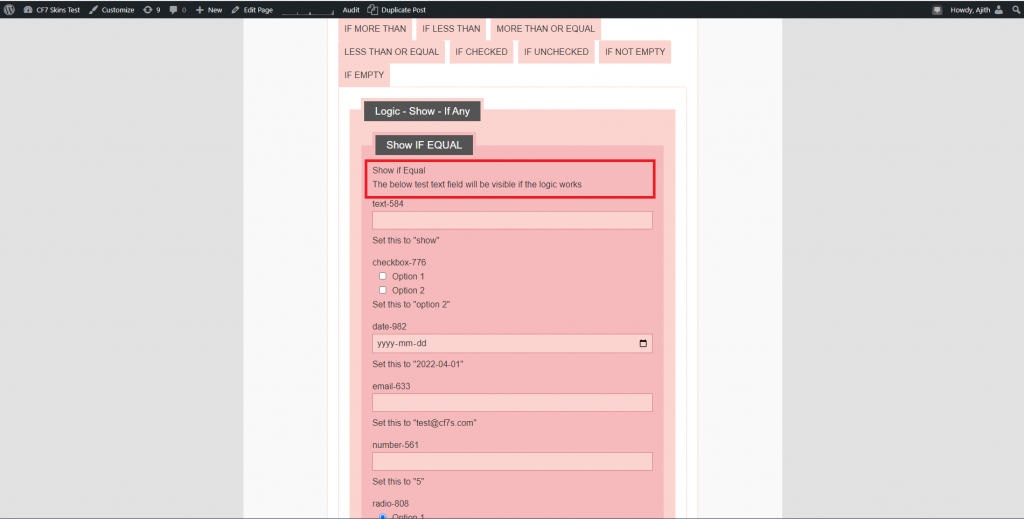Open the date picker calendar icon
The height and width of the screenshot is (519, 1024).
(x=643, y=343)
